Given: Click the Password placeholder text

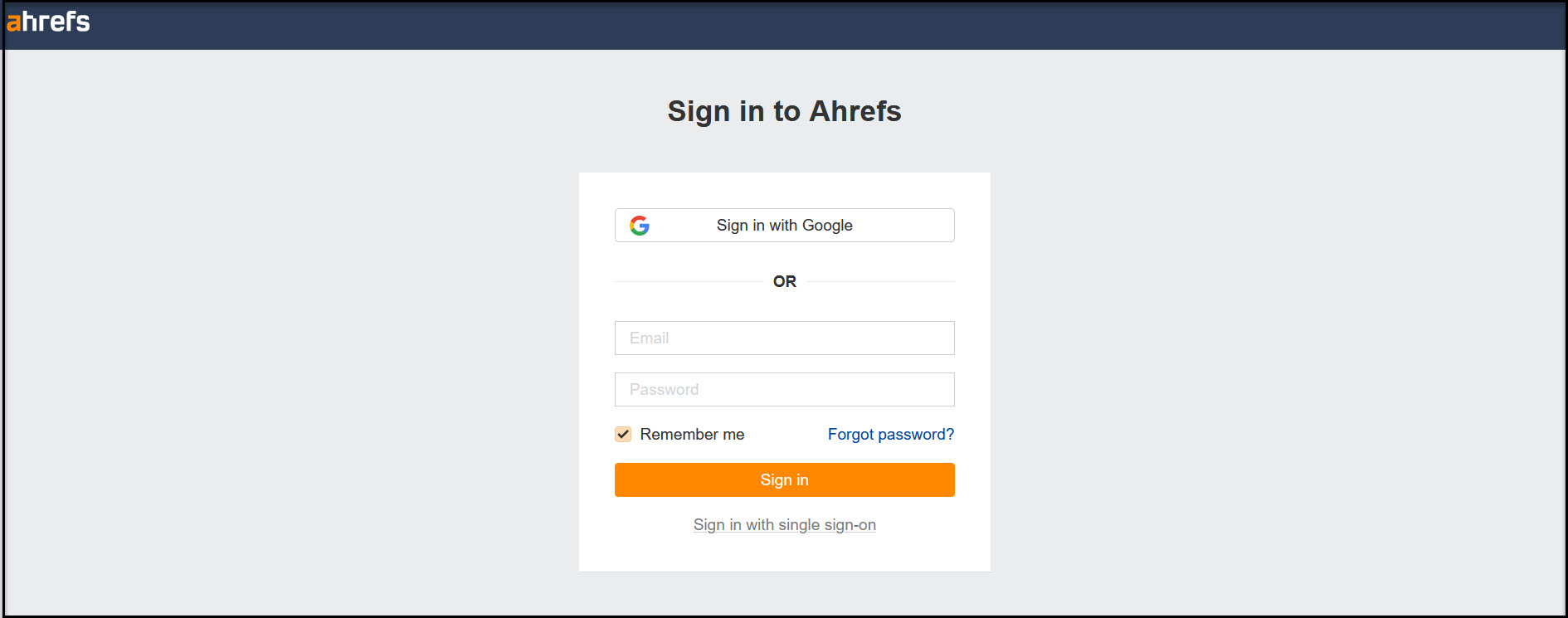Looking at the screenshot, I should coord(664,390).
